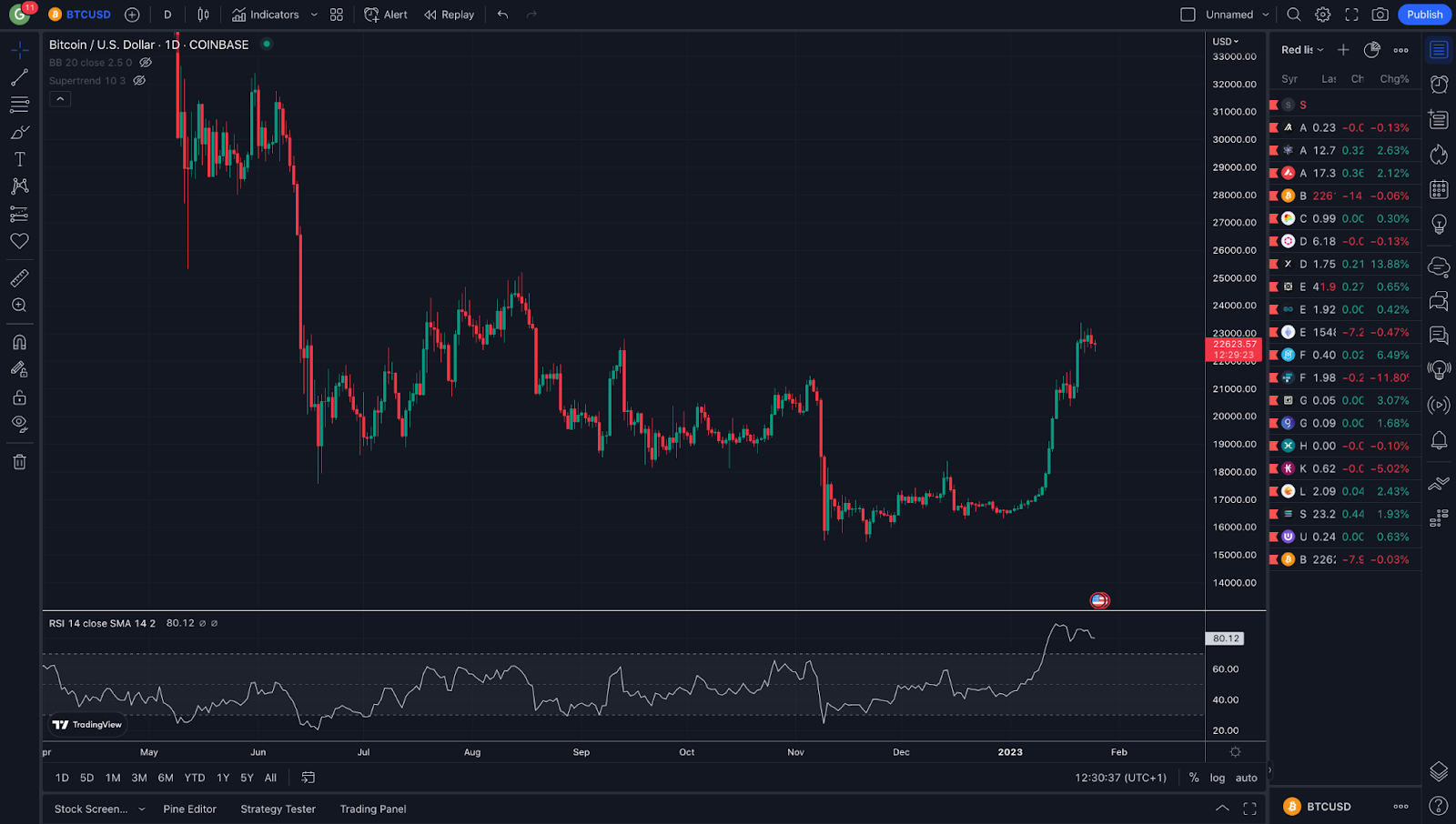Collapse the indicator legend arrow
Screen dimensions: 1456x824
tap(60, 99)
